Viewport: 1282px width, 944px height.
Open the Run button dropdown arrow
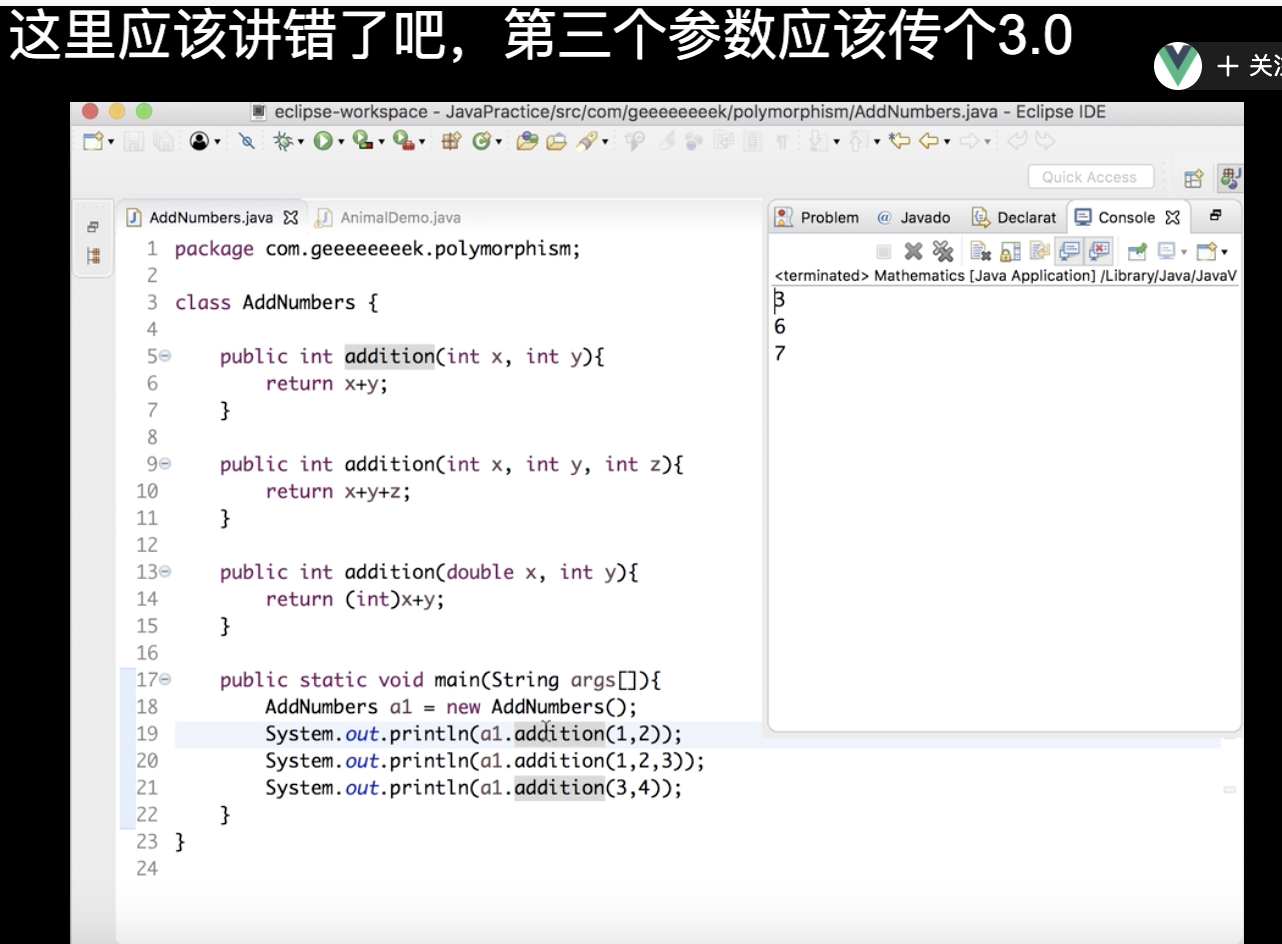pos(339,142)
